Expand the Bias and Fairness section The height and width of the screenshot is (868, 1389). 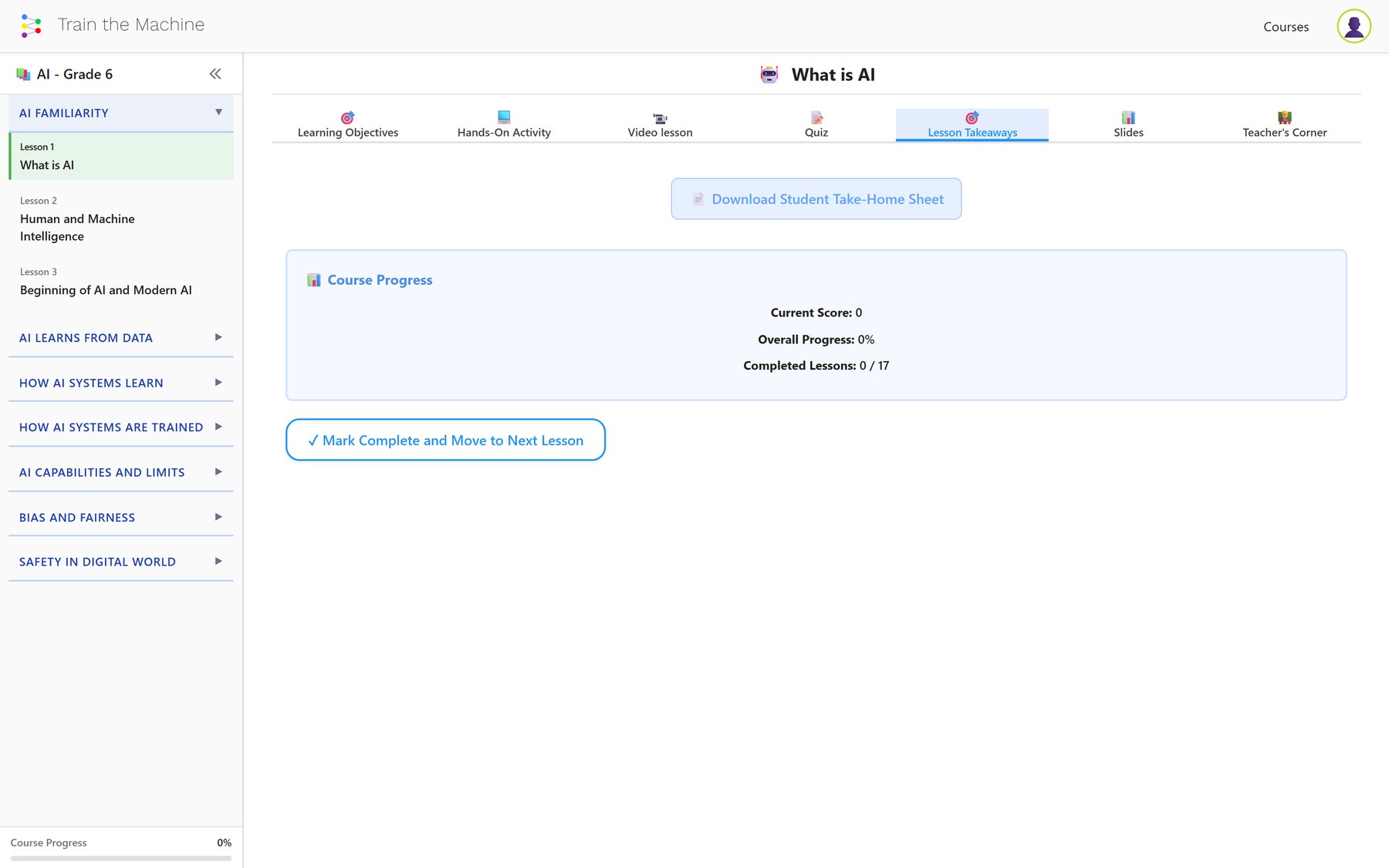tap(121, 517)
